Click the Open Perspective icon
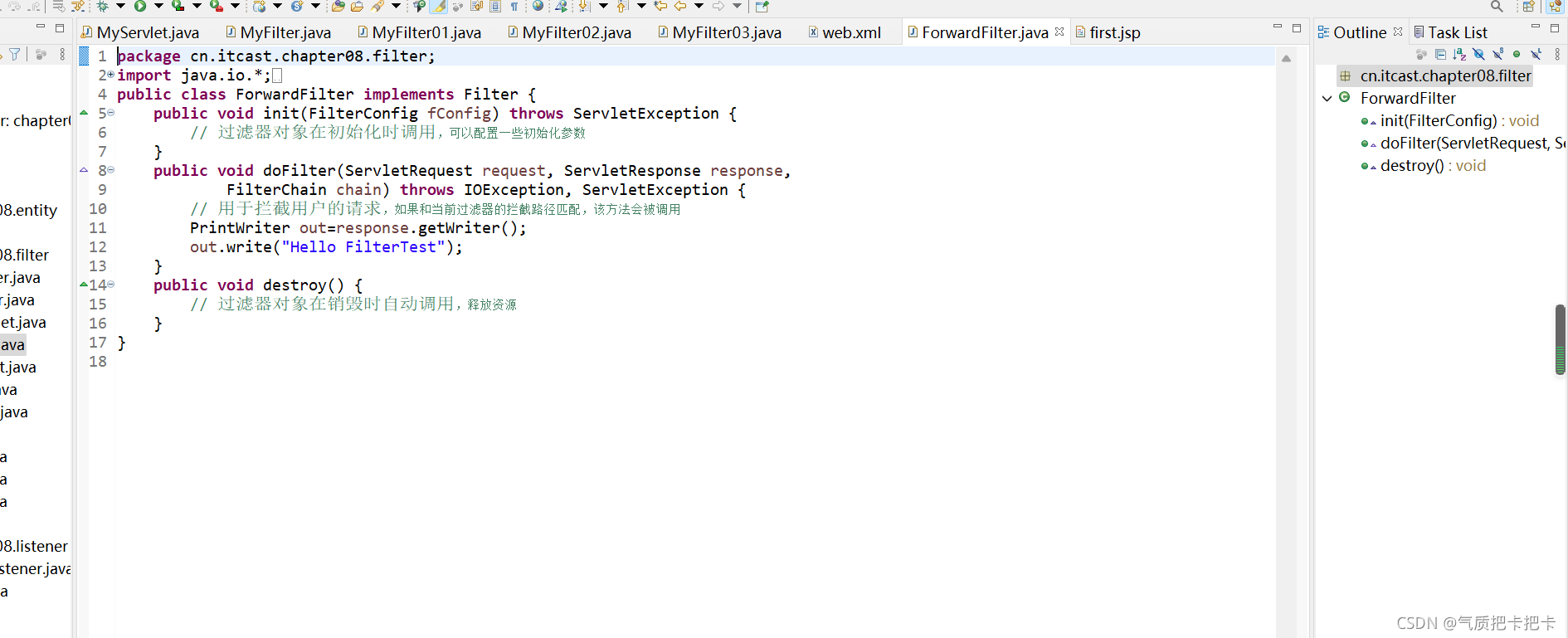Viewport: 1568px width, 638px height. (x=1528, y=6)
